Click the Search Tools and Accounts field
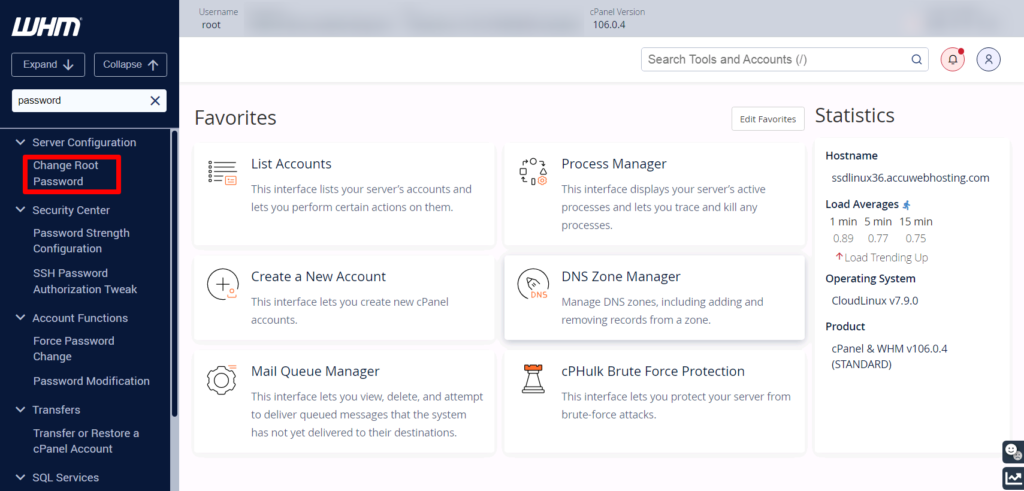Screen dimensions: 1024x491 pyautogui.click(x=784, y=59)
